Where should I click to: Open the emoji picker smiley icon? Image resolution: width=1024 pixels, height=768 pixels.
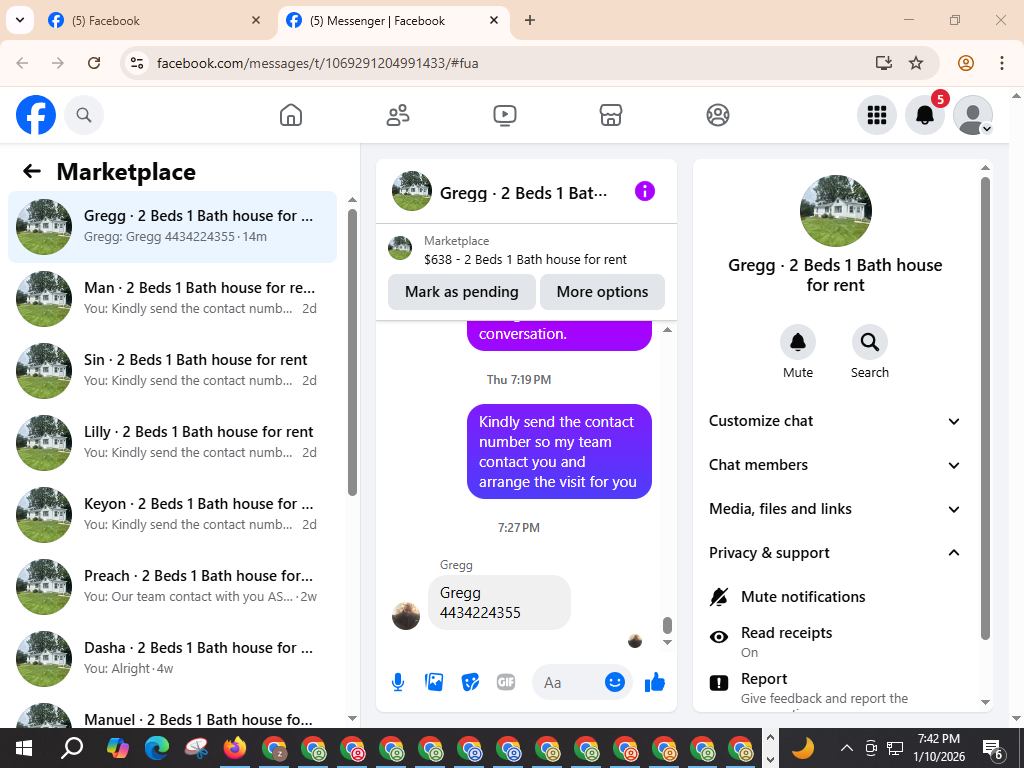(x=615, y=682)
